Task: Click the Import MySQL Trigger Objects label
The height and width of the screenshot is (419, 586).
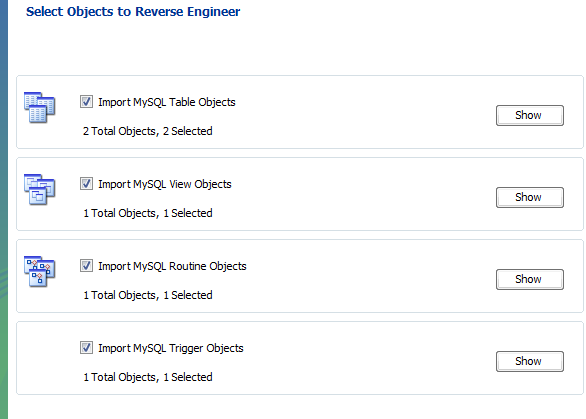Action: pos(171,348)
